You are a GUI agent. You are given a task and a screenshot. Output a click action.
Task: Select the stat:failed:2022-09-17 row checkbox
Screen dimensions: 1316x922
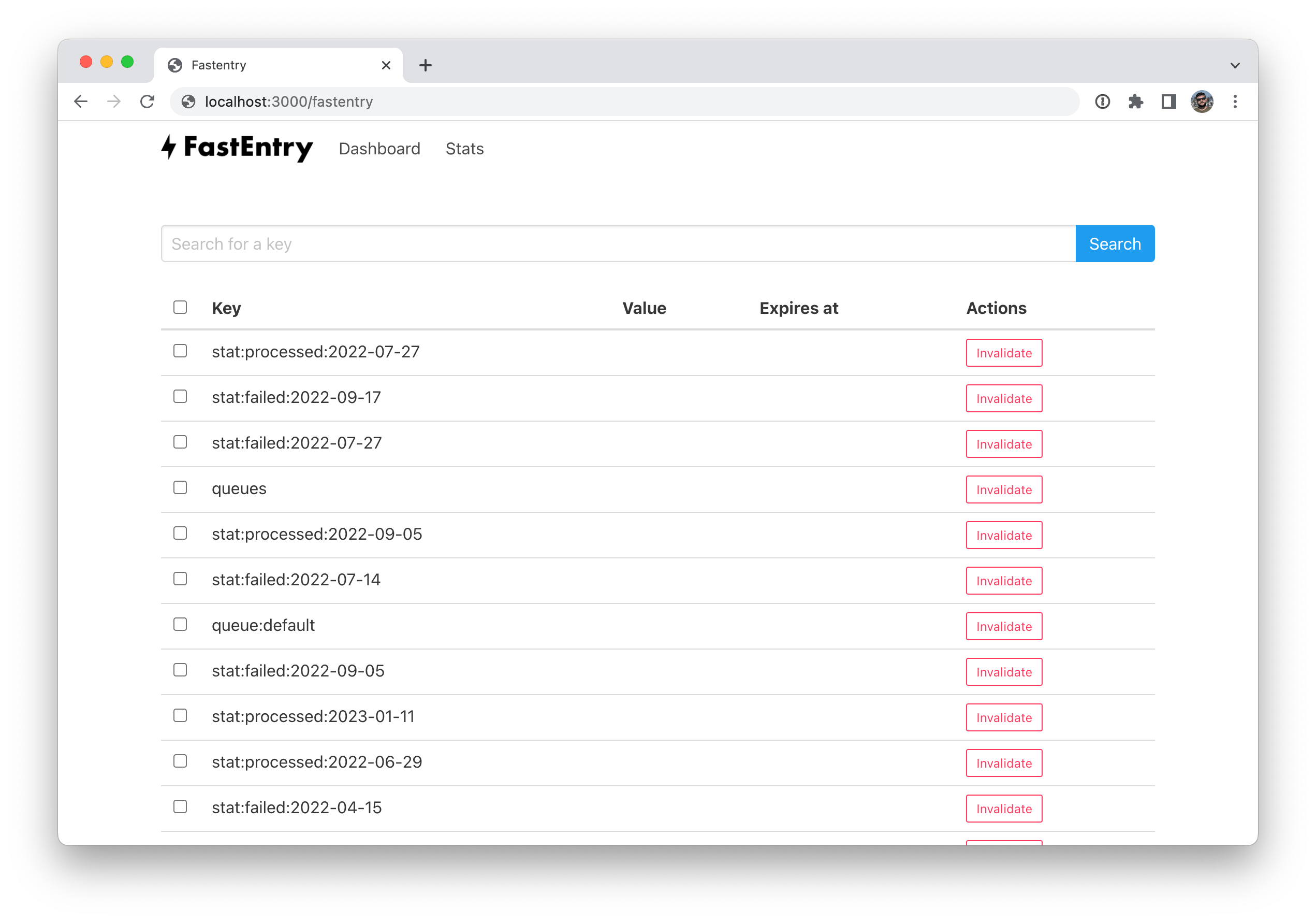click(x=180, y=397)
